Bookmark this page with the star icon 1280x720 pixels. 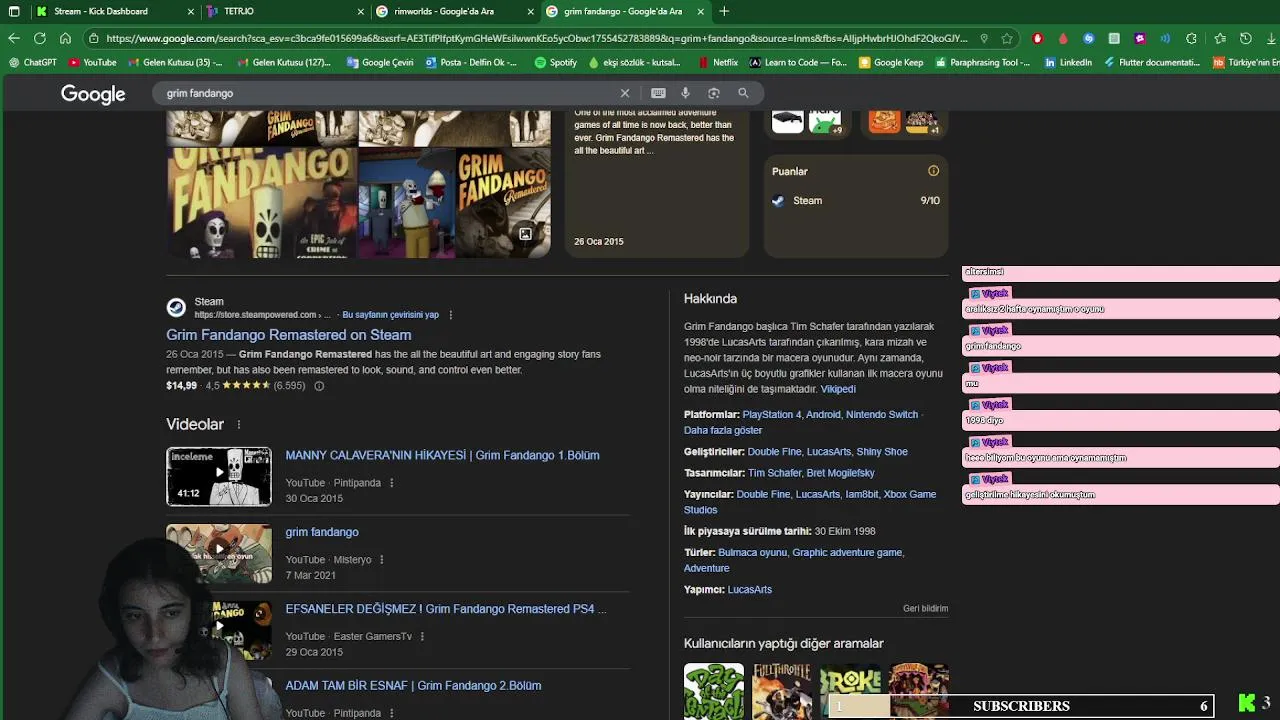click(x=1007, y=38)
